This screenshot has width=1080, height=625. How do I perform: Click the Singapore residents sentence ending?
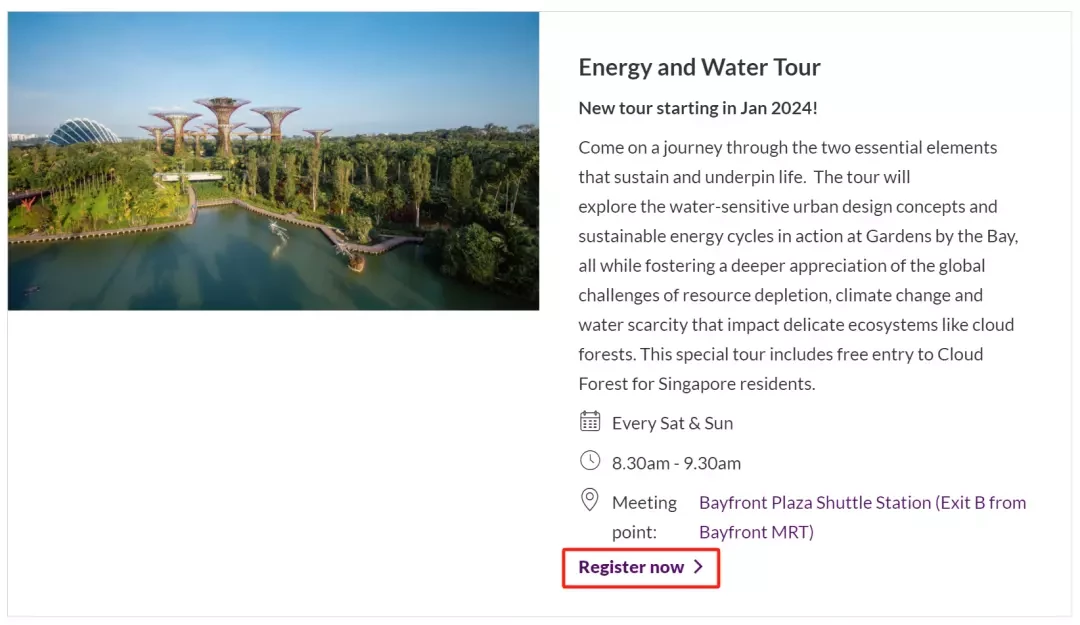(x=736, y=384)
